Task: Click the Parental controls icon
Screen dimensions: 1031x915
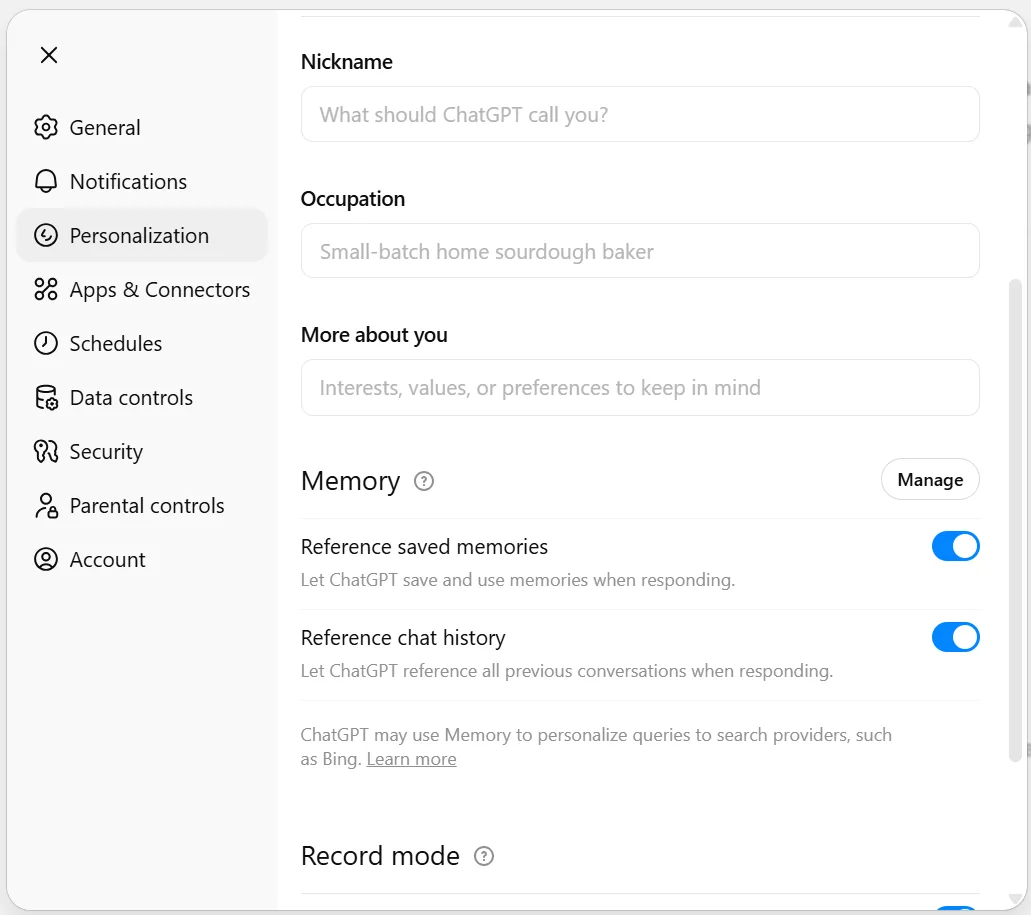Action: (x=46, y=506)
